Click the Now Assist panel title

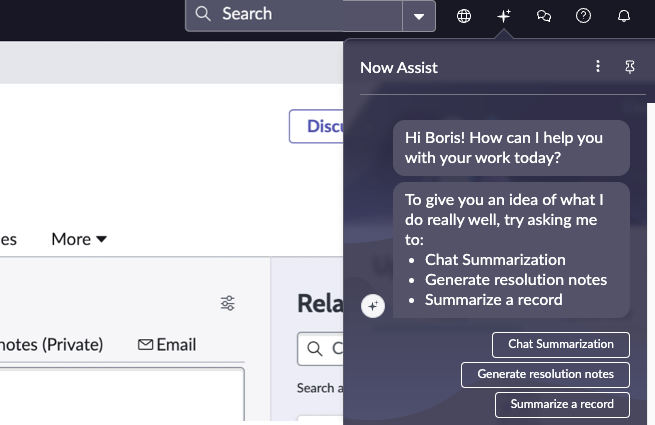[399, 68]
